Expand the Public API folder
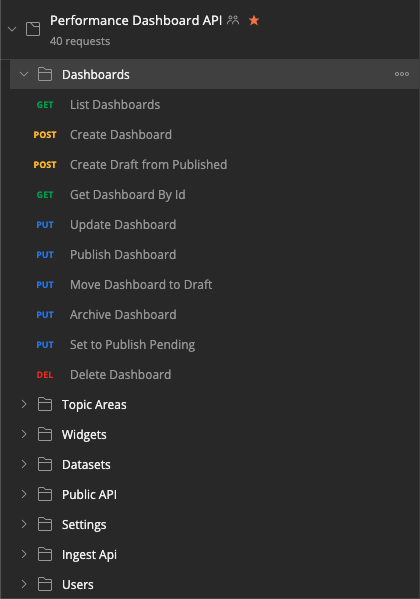 [x=24, y=494]
